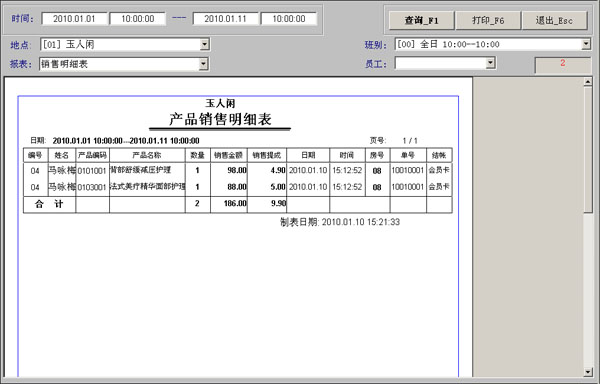Click the 销售提成 column header
Screen dimensions: 600x384
point(267,155)
